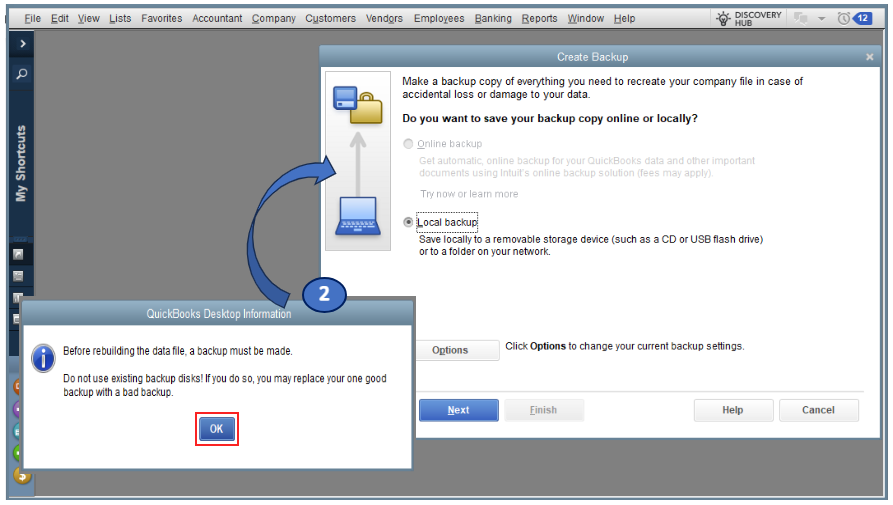Viewport: 893px width, 505px height.
Task: Click the Local backup description text
Action: click(x=591, y=245)
